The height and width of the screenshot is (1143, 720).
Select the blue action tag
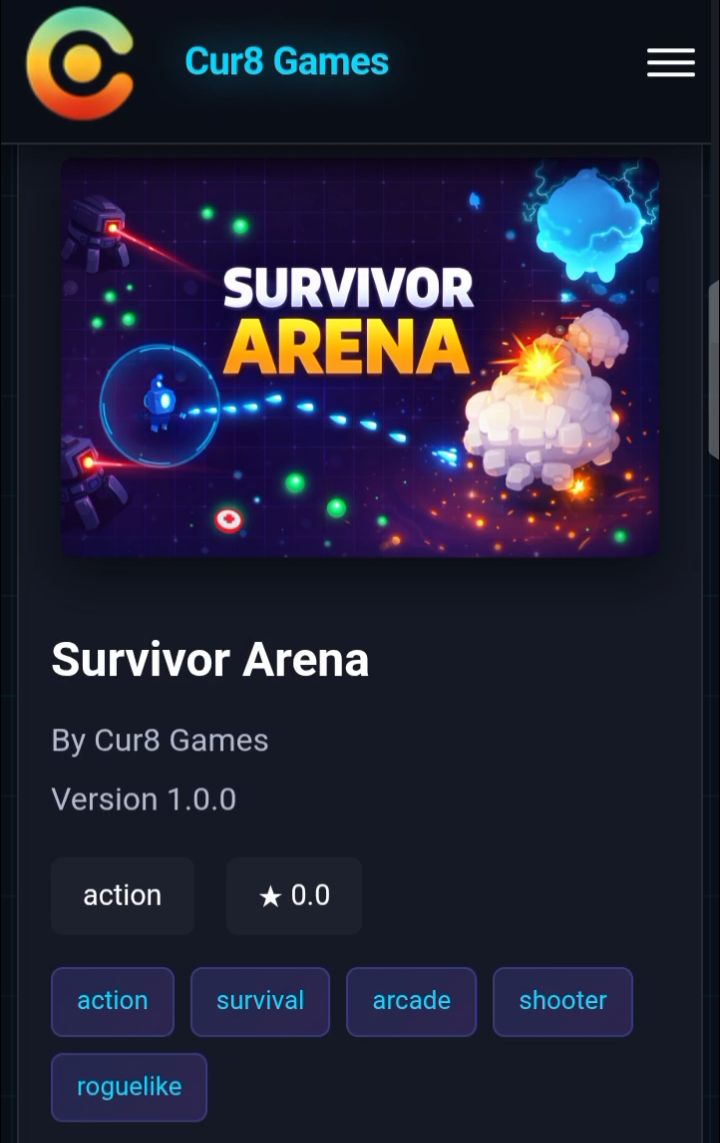click(x=112, y=1001)
